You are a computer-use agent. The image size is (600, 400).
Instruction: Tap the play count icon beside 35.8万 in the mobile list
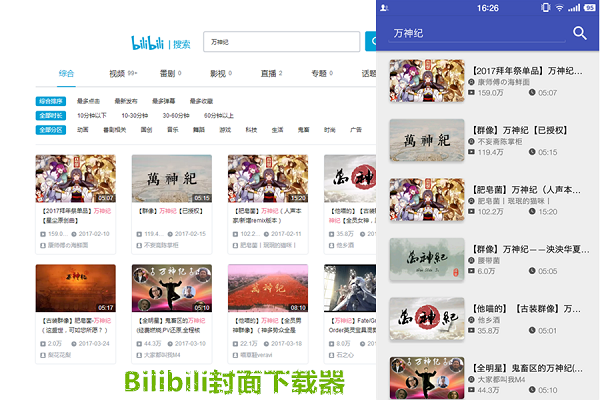[471, 330]
